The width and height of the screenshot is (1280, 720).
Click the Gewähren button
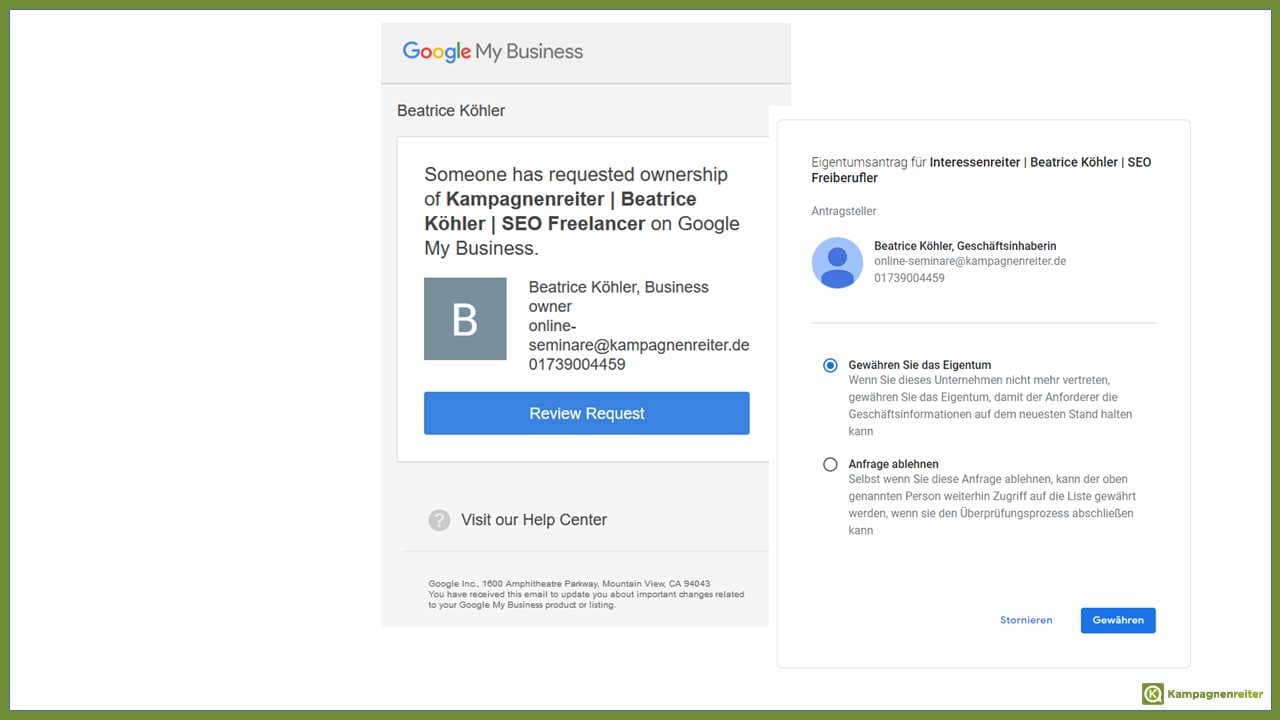1118,620
